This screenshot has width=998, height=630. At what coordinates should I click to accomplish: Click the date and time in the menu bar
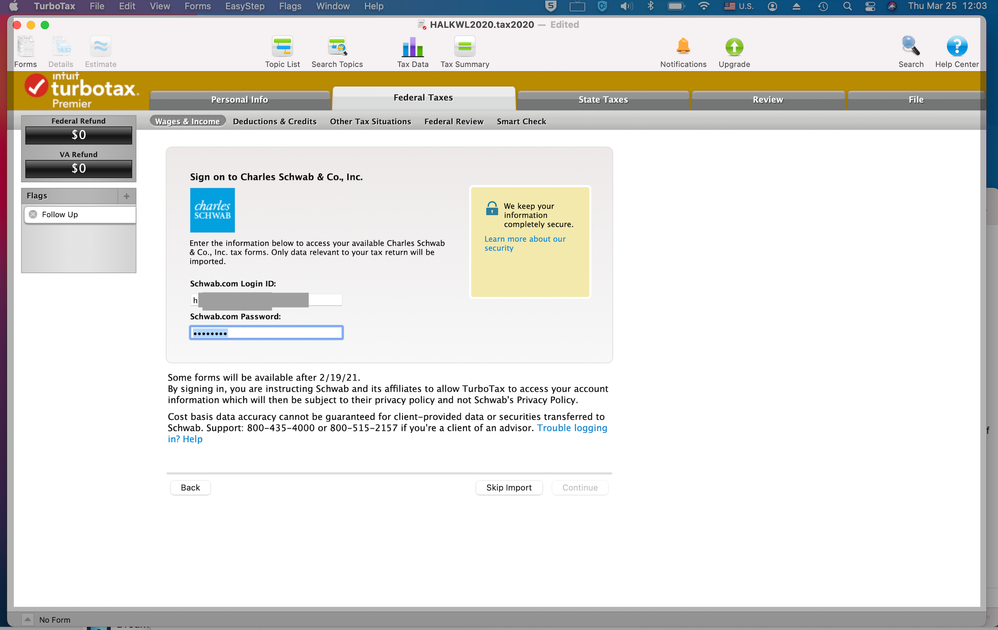click(947, 6)
